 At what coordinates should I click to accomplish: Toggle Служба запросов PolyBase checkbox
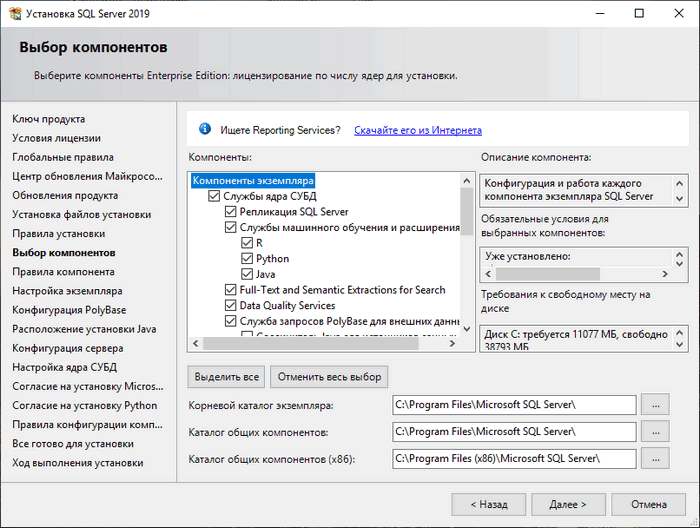(230, 321)
